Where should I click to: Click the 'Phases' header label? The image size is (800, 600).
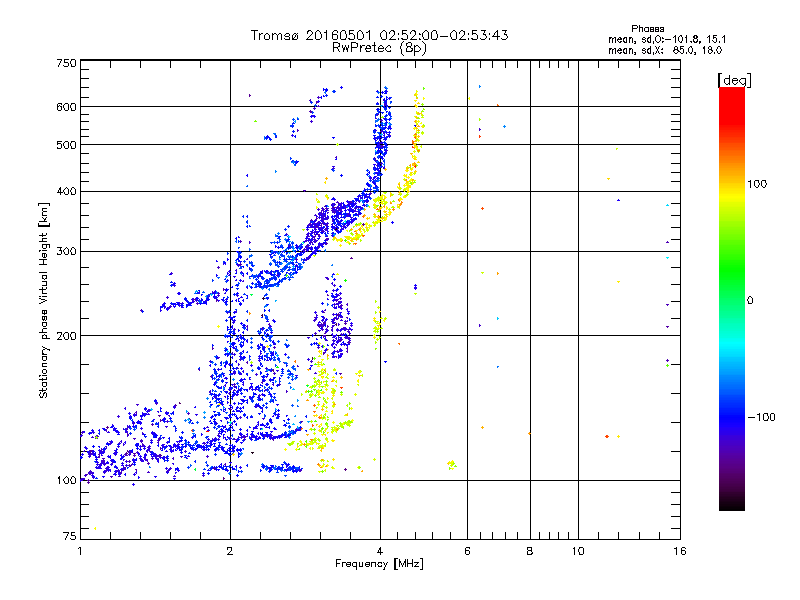(647, 29)
